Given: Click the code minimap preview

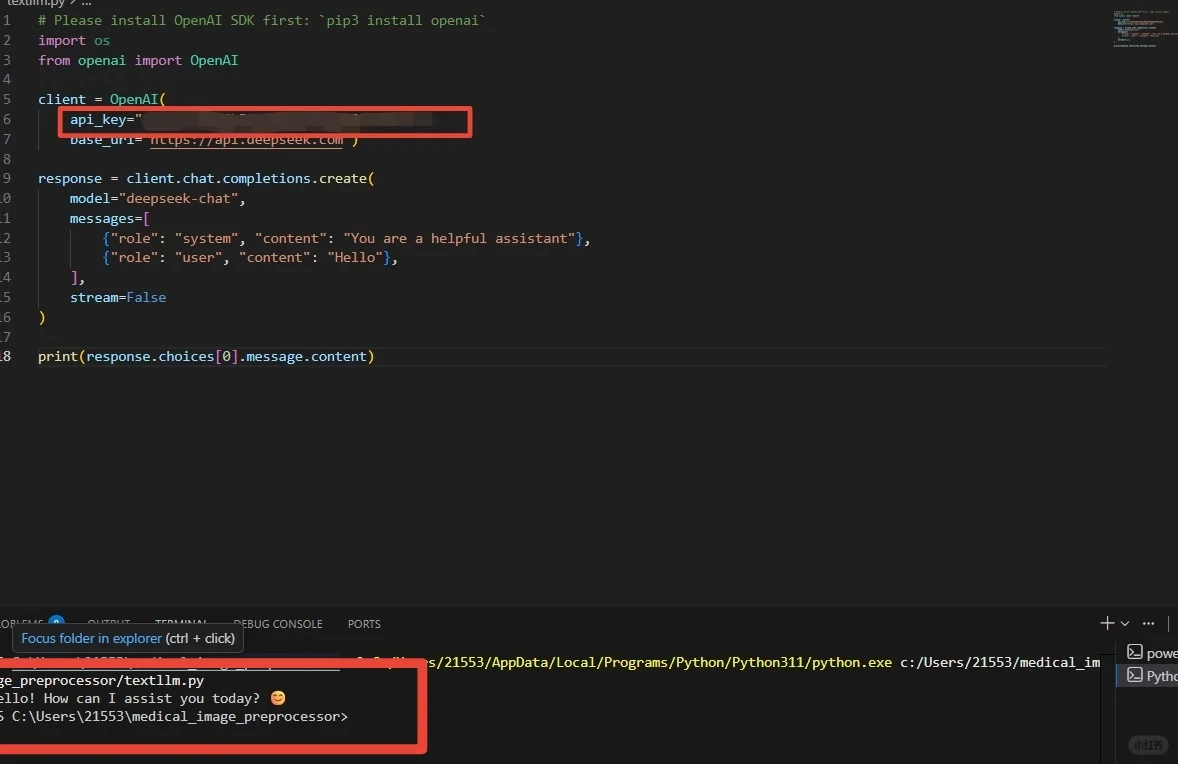Looking at the screenshot, I should [1140, 28].
